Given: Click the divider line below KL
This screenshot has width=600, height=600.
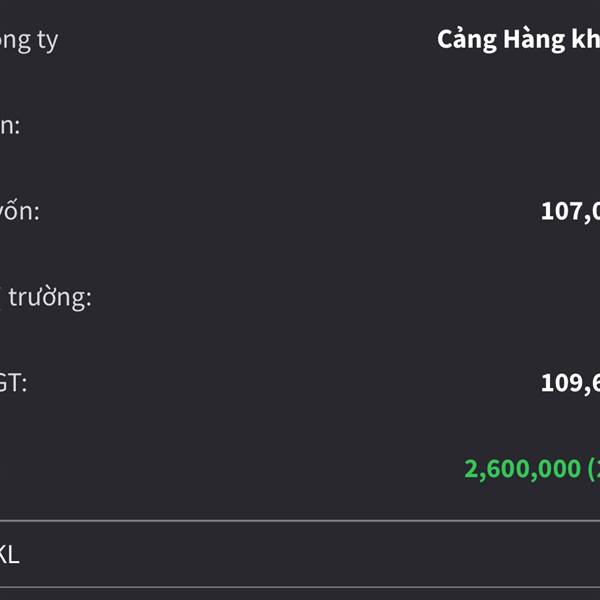Looking at the screenshot, I should 300,587.
